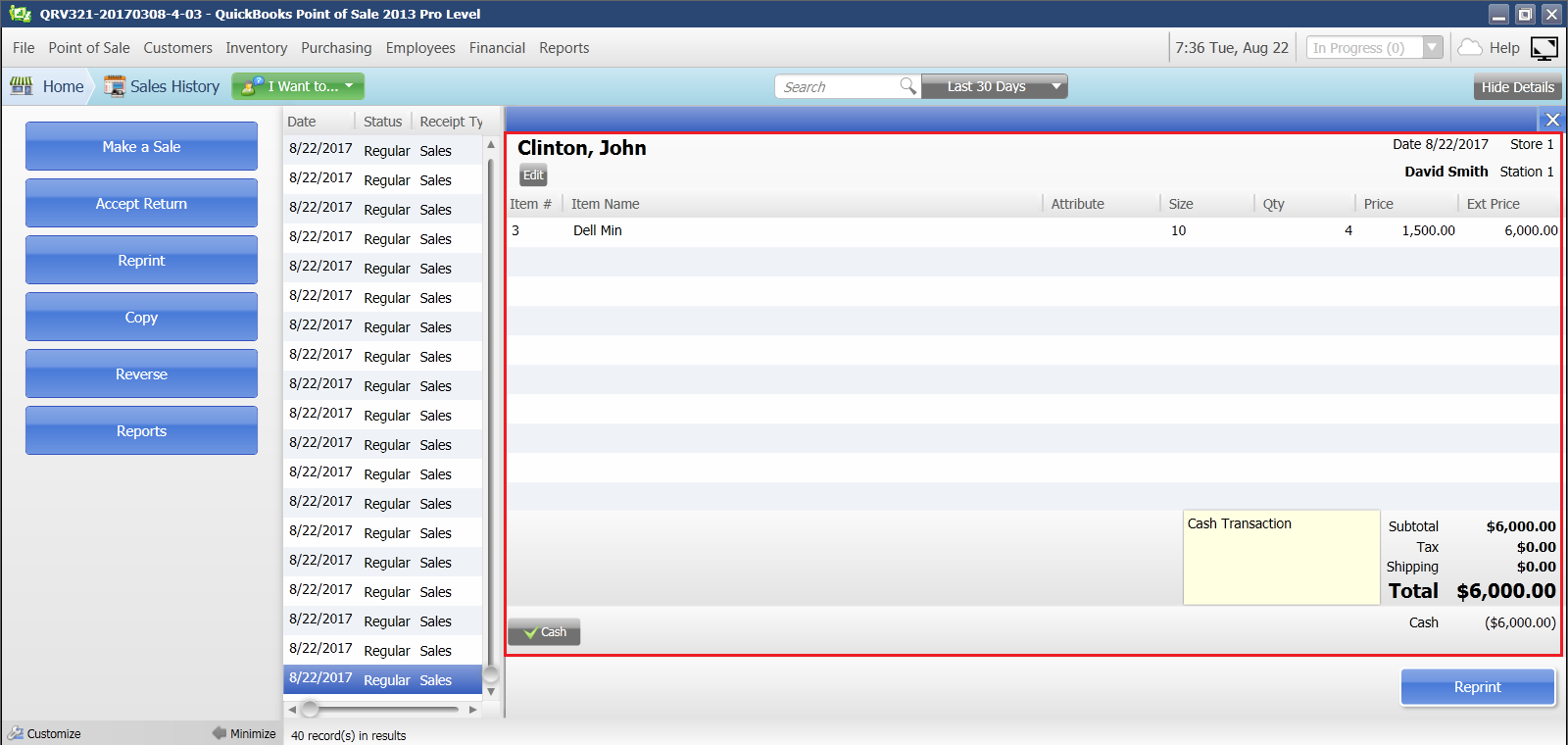Click the Home navigation tab
1568x745 pixels.
48,86
